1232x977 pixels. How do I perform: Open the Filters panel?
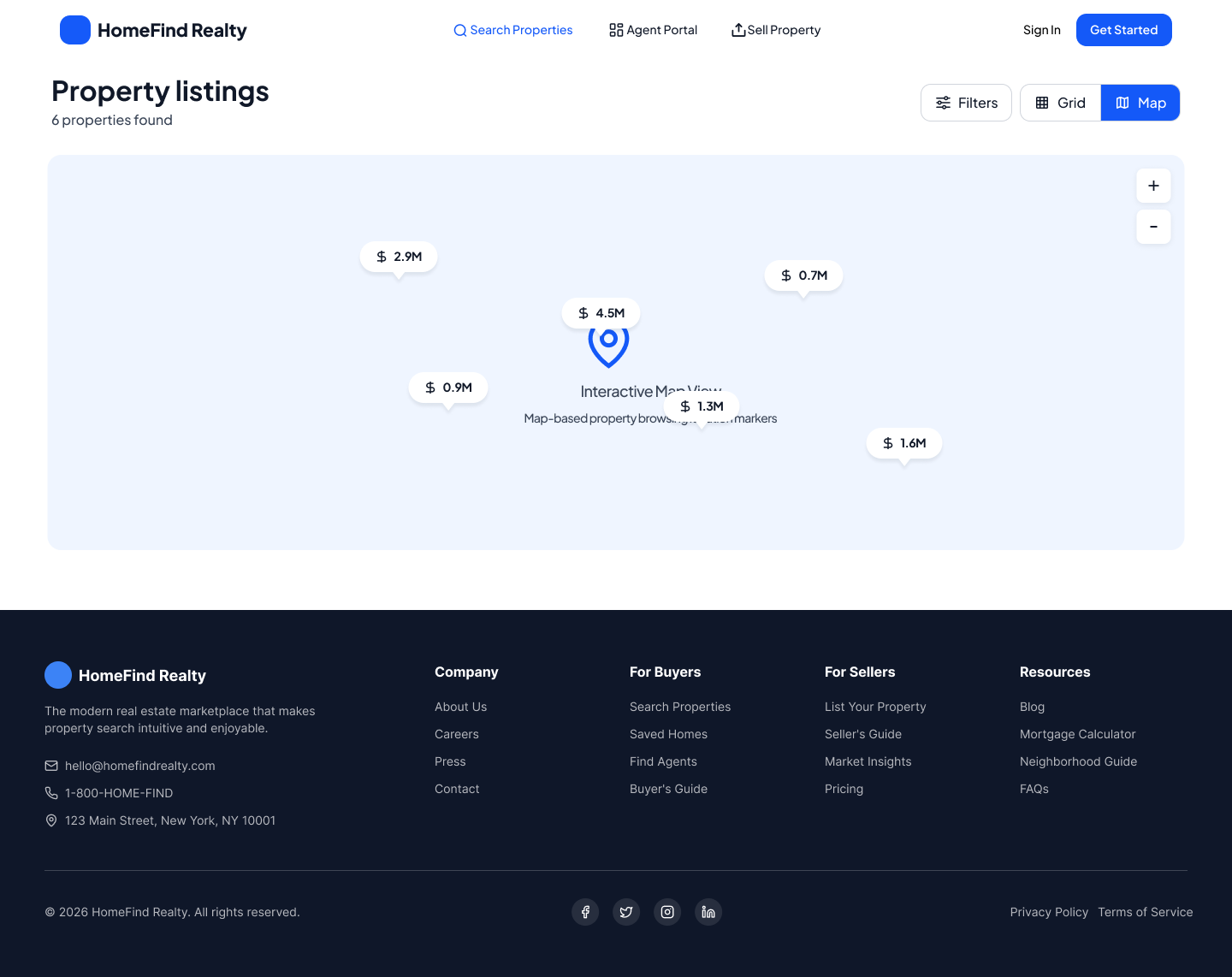[x=966, y=103]
